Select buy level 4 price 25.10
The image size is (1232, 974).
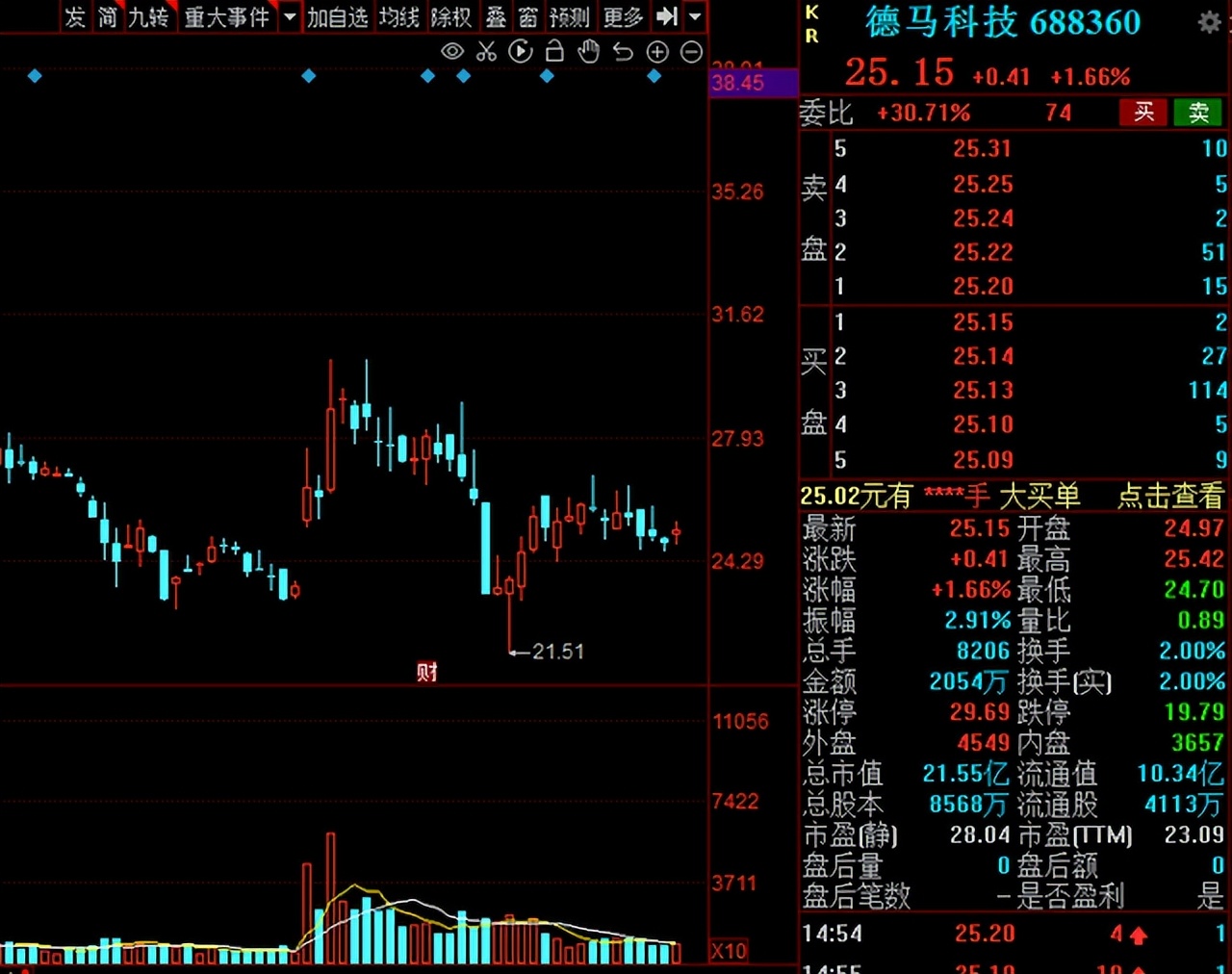tap(983, 424)
